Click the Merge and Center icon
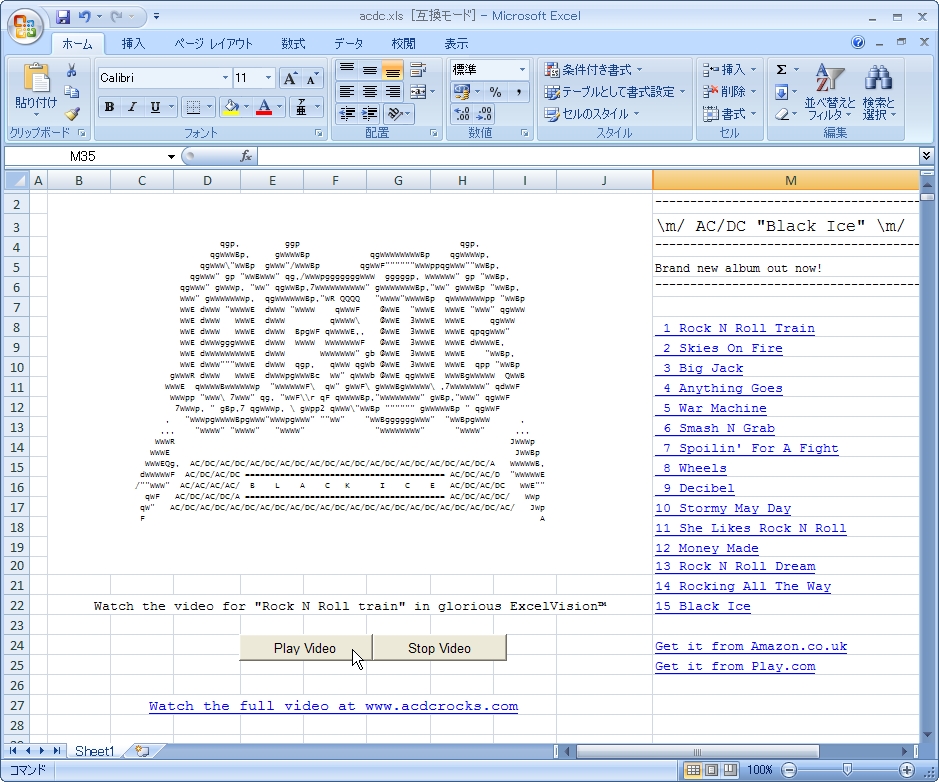Image resolution: width=939 pixels, height=782 pixels. pyautogui.click(x=418, y=92)
